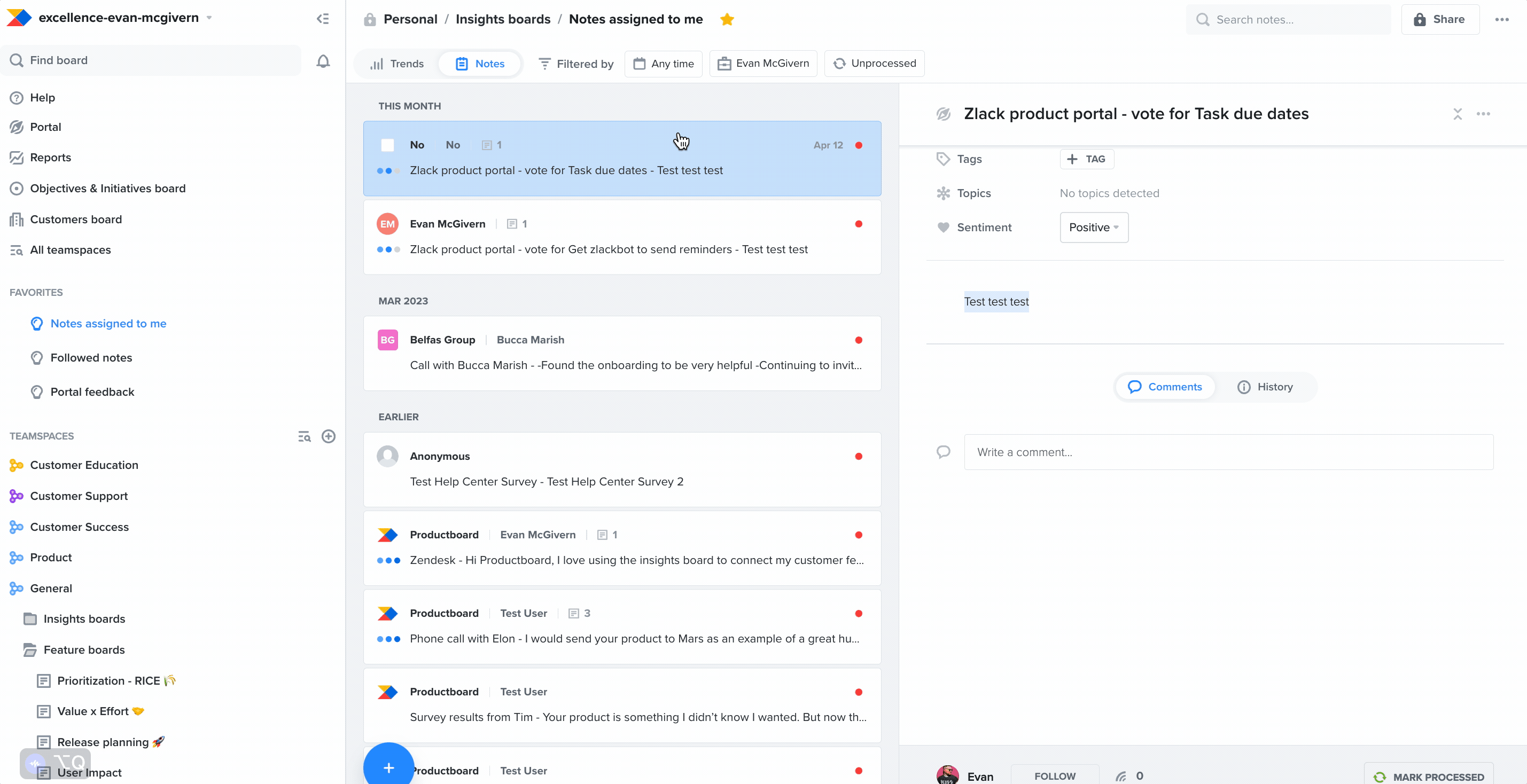Screen dimensions: 1527x784
Task: Click the portal icon beside note title
Action: coord(943,114)
